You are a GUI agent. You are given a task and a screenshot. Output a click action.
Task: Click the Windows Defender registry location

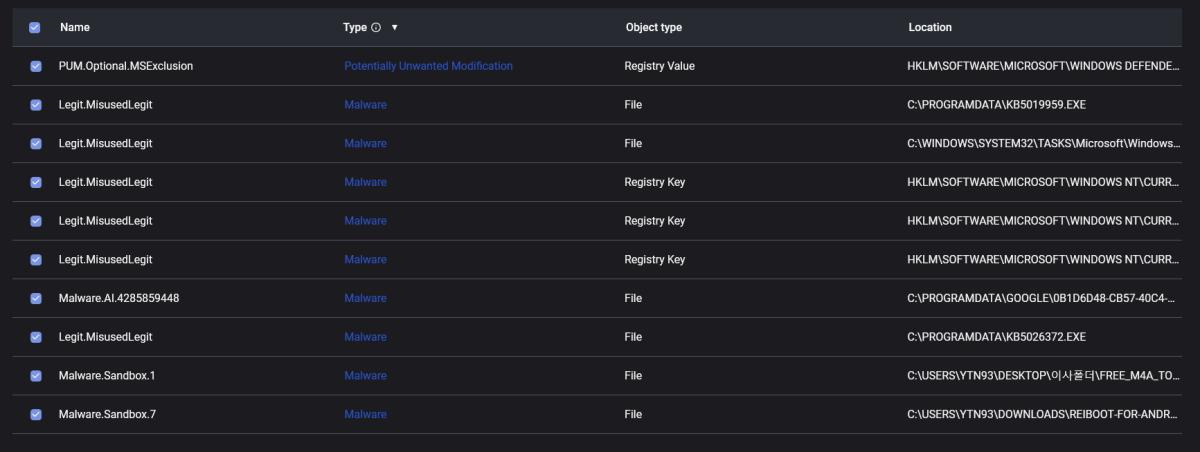click(1044, 66)
